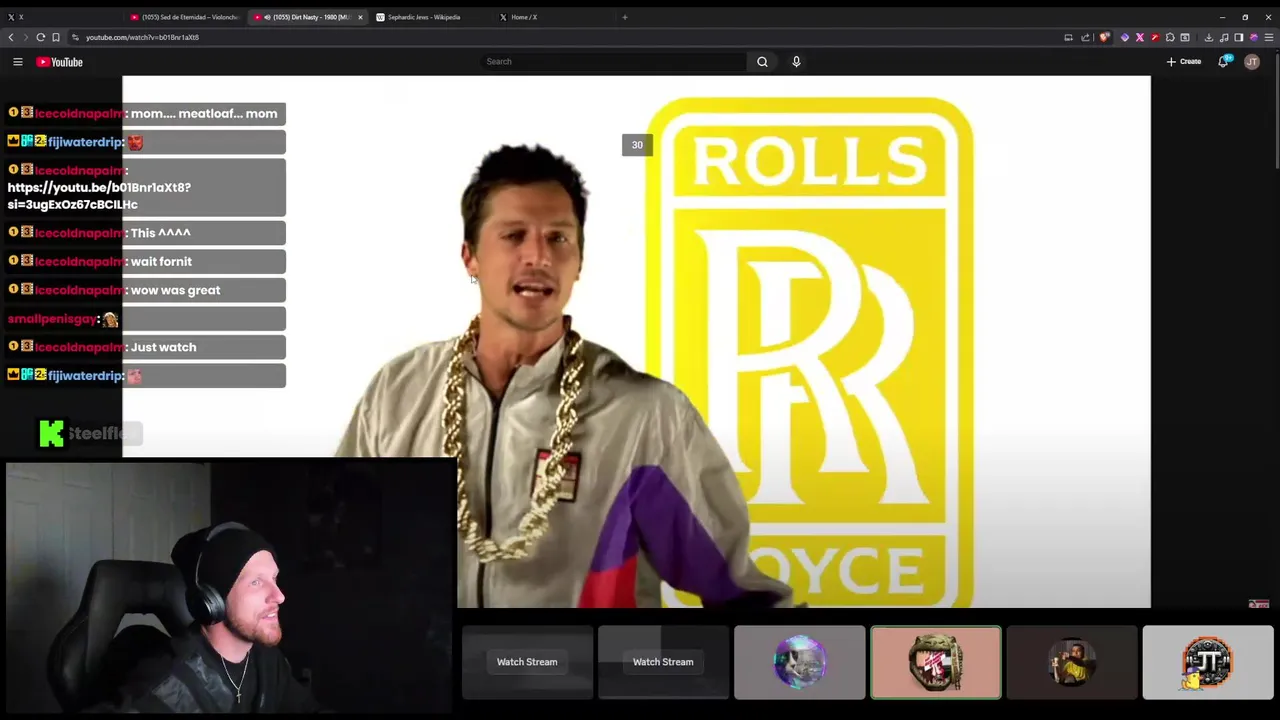Click the second Watch Stream button
This screenshot has height=720, width=1280.
coord(663,662)
